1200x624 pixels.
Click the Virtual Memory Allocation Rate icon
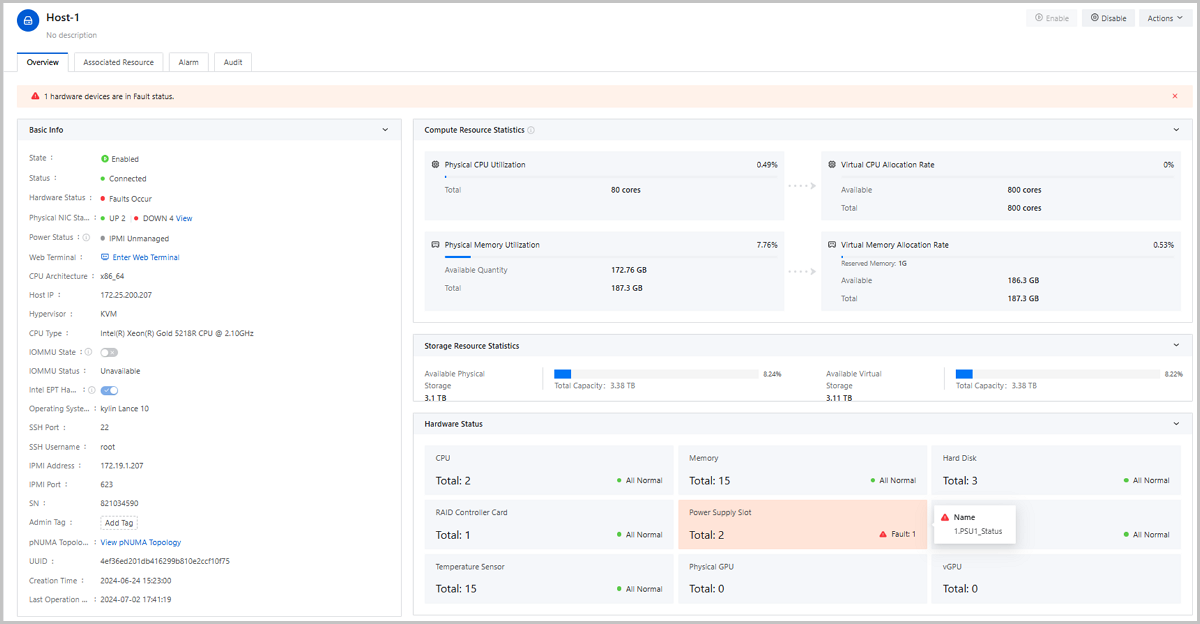832,244
